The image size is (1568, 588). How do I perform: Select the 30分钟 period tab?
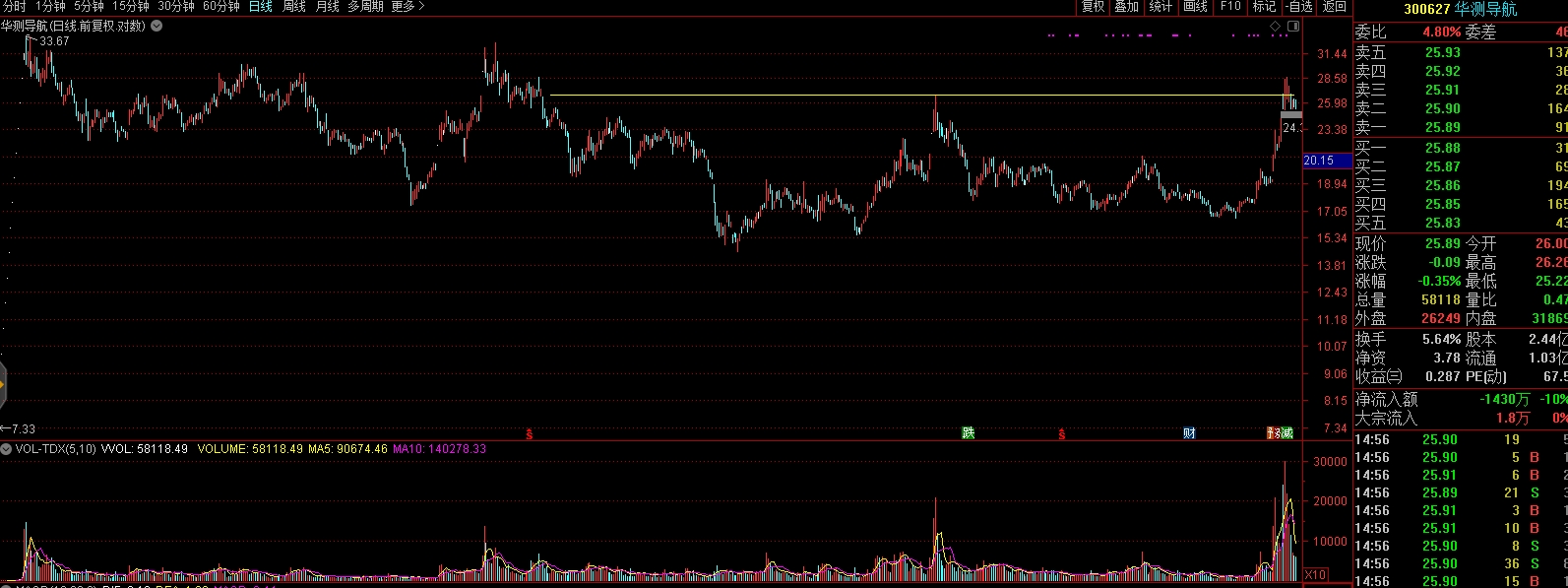click(x=176, y=7)
